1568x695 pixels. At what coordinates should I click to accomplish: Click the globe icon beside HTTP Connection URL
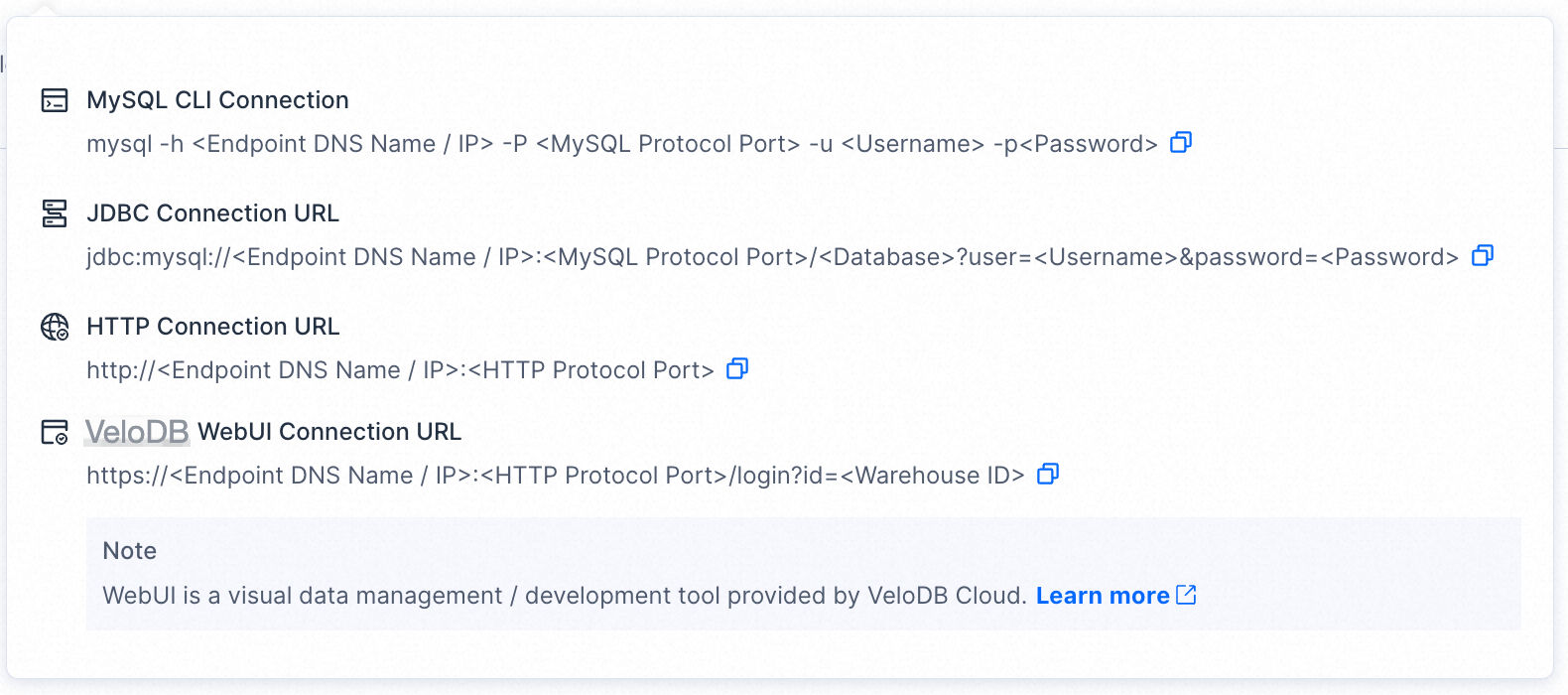tap(55, 327)
